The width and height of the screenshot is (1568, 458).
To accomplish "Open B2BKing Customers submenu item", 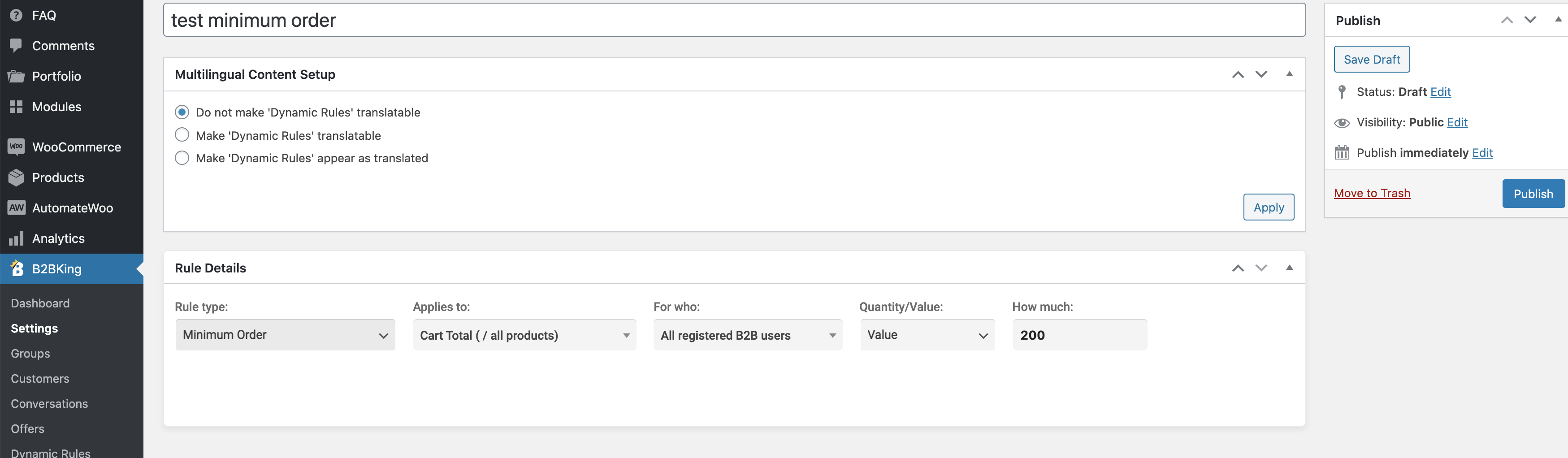I will [x=40, y=378].
